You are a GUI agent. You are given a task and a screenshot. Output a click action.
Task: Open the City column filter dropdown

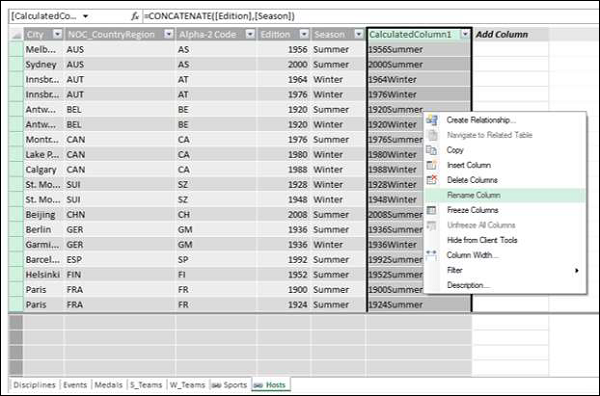[57, 34]
